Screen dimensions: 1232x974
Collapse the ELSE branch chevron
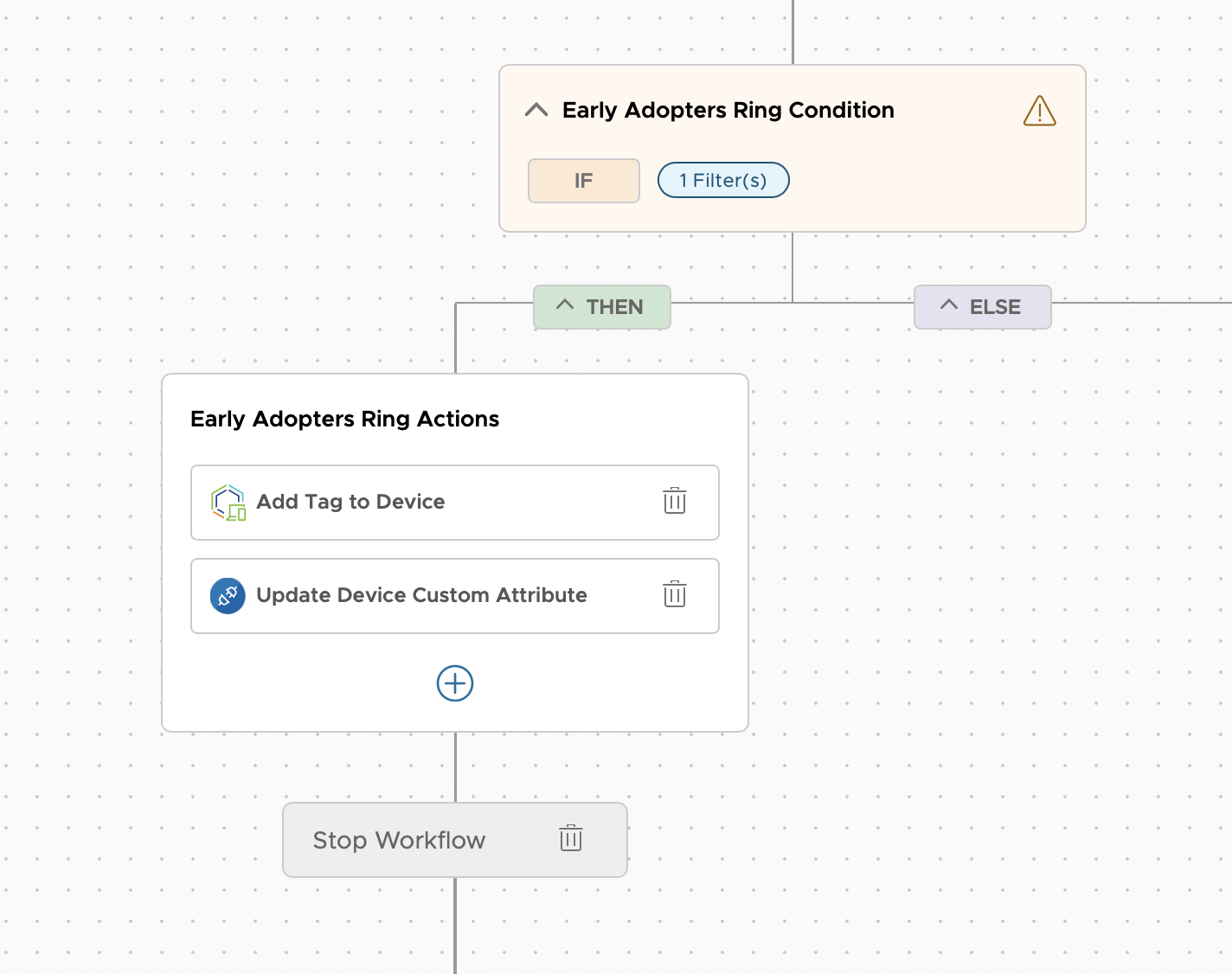tap(949, 305)
